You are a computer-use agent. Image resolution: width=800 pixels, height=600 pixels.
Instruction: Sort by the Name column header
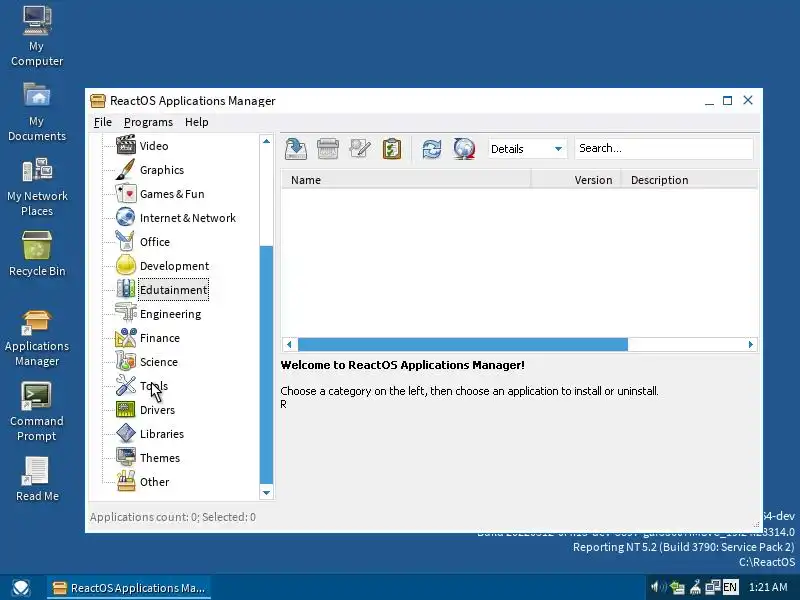click(406, 180)
